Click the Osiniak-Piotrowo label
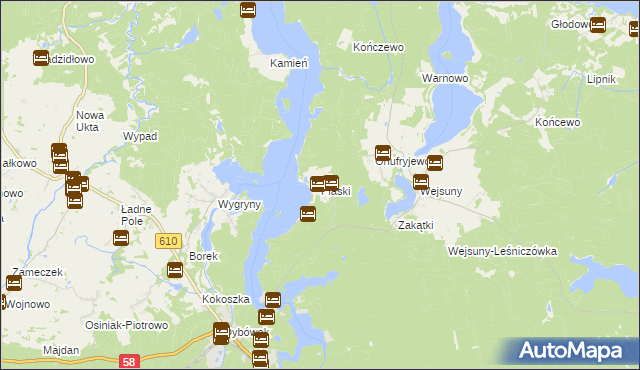640x370 pixels. (x=127, y=325)
